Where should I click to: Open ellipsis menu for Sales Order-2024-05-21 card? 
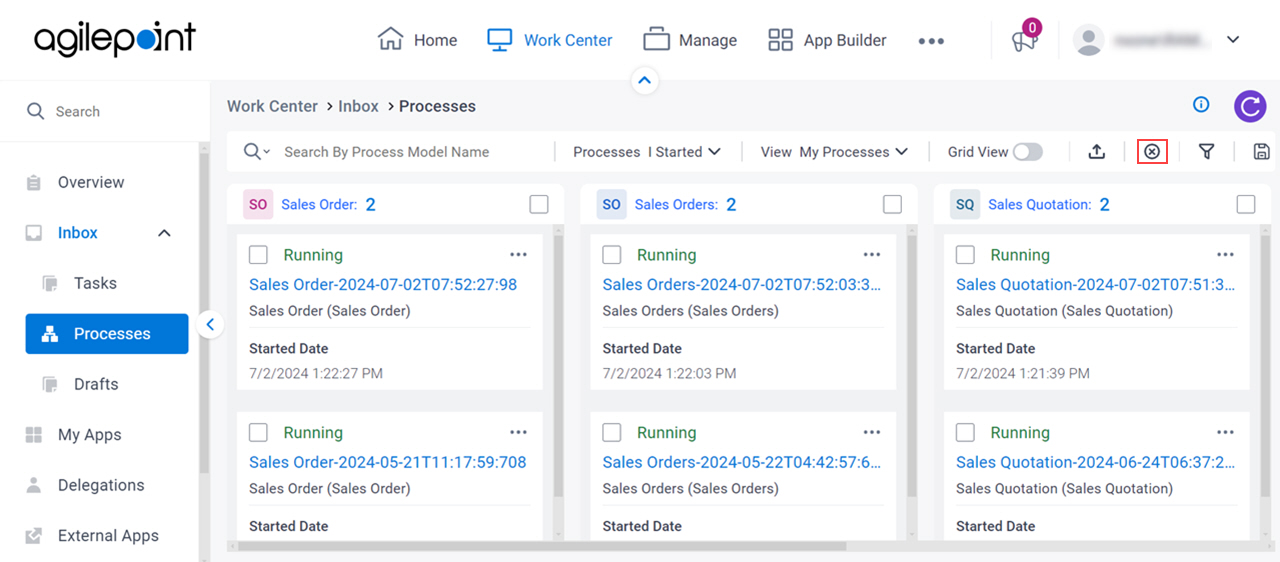click(518, 433)
